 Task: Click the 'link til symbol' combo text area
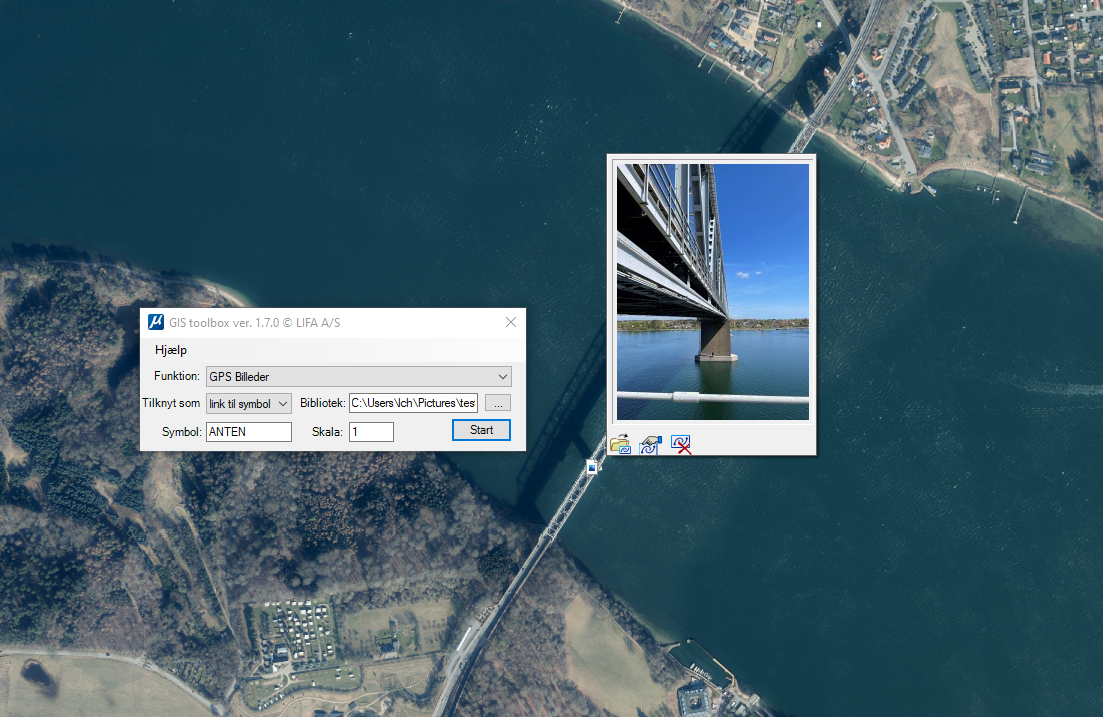[x=240, y=403]
